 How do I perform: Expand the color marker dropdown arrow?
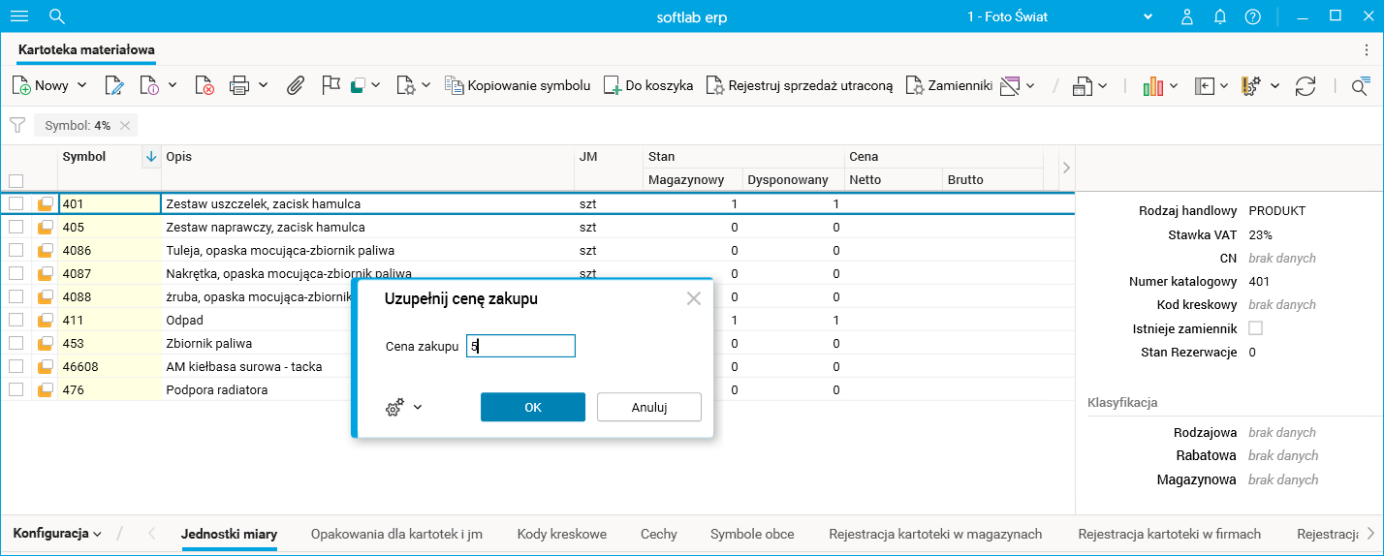click(376, 86)
